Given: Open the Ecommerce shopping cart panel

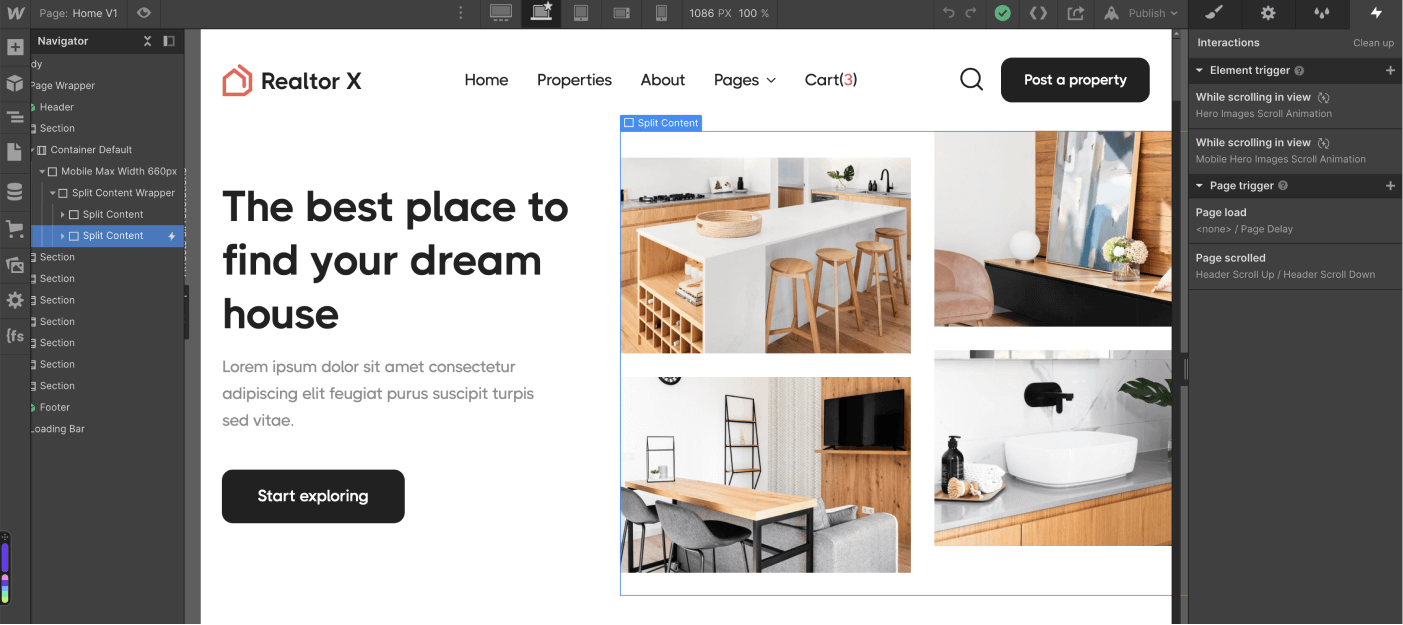Looking at the screenshot, I should pos(15,229).
